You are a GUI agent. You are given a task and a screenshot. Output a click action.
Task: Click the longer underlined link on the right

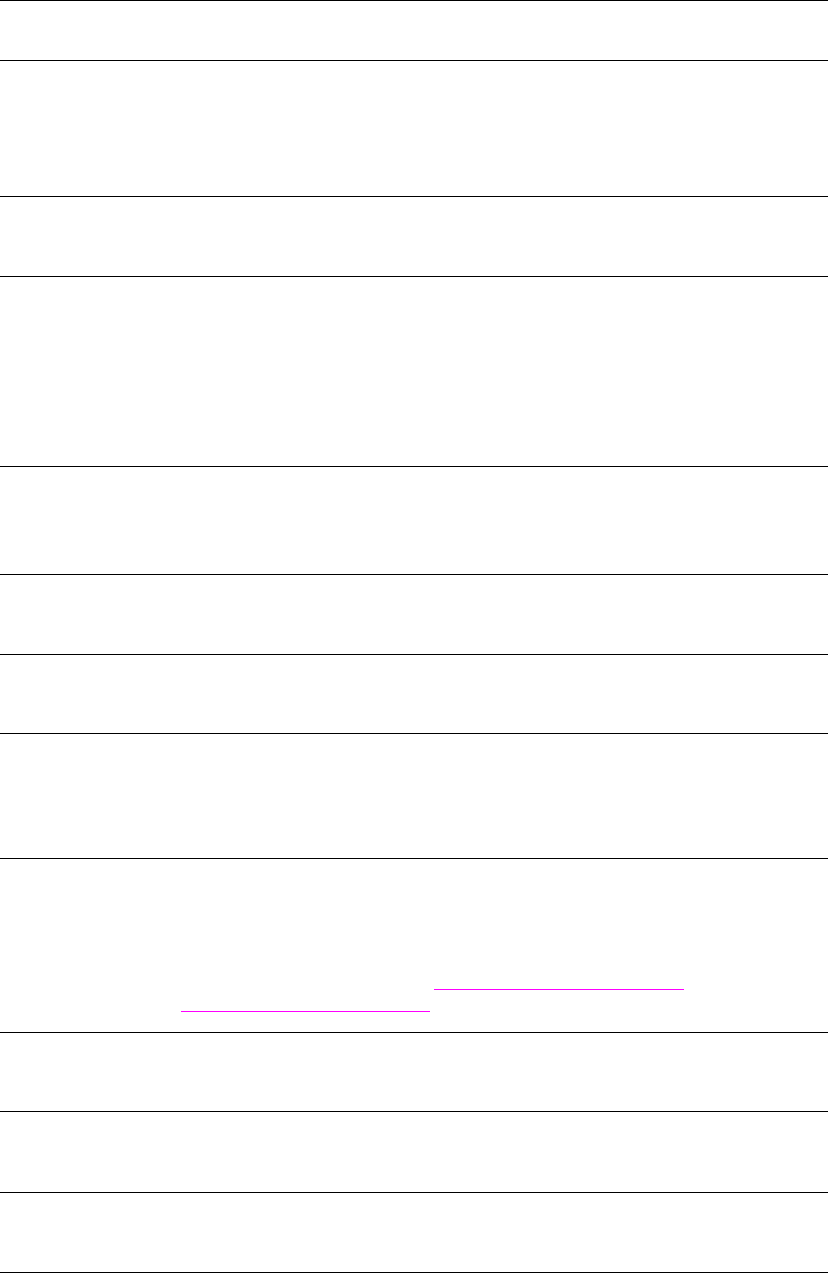558,988
